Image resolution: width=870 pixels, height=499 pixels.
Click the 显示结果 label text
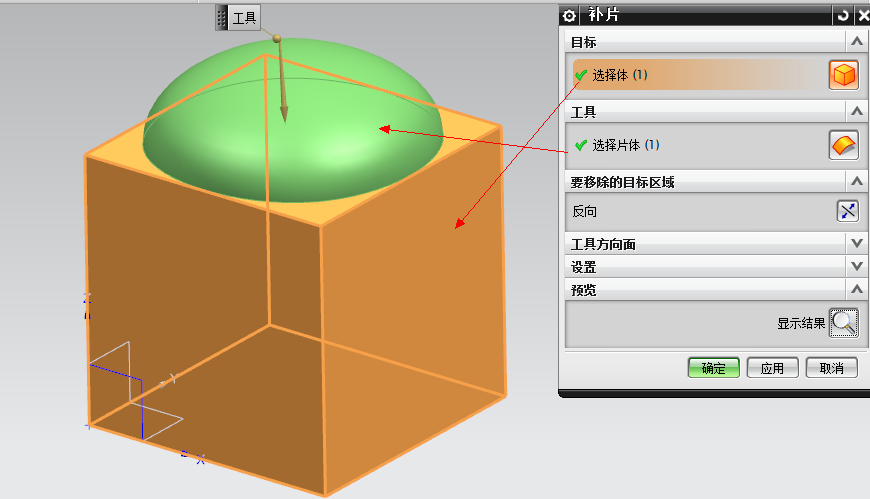(x=801, y=324)
